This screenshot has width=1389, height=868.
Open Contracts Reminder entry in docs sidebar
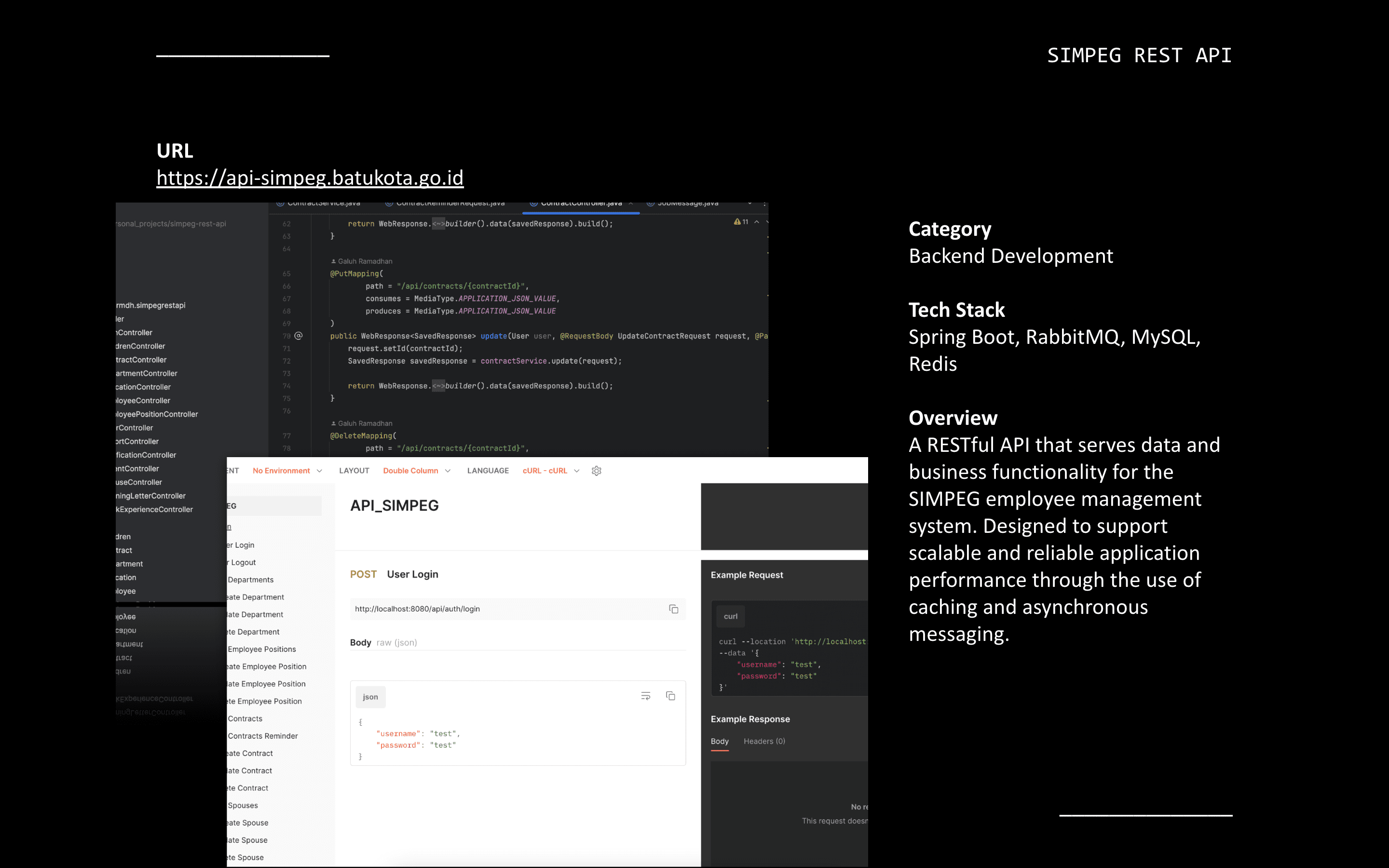(x=263, y=736)
